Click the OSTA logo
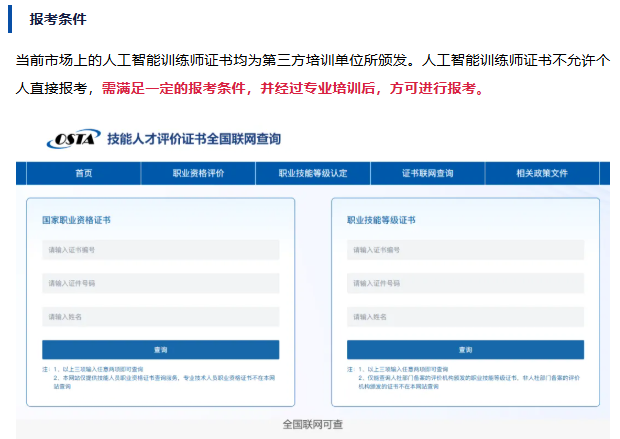The height and width of the screenshot is (439, 620). [x=71, y=138]
